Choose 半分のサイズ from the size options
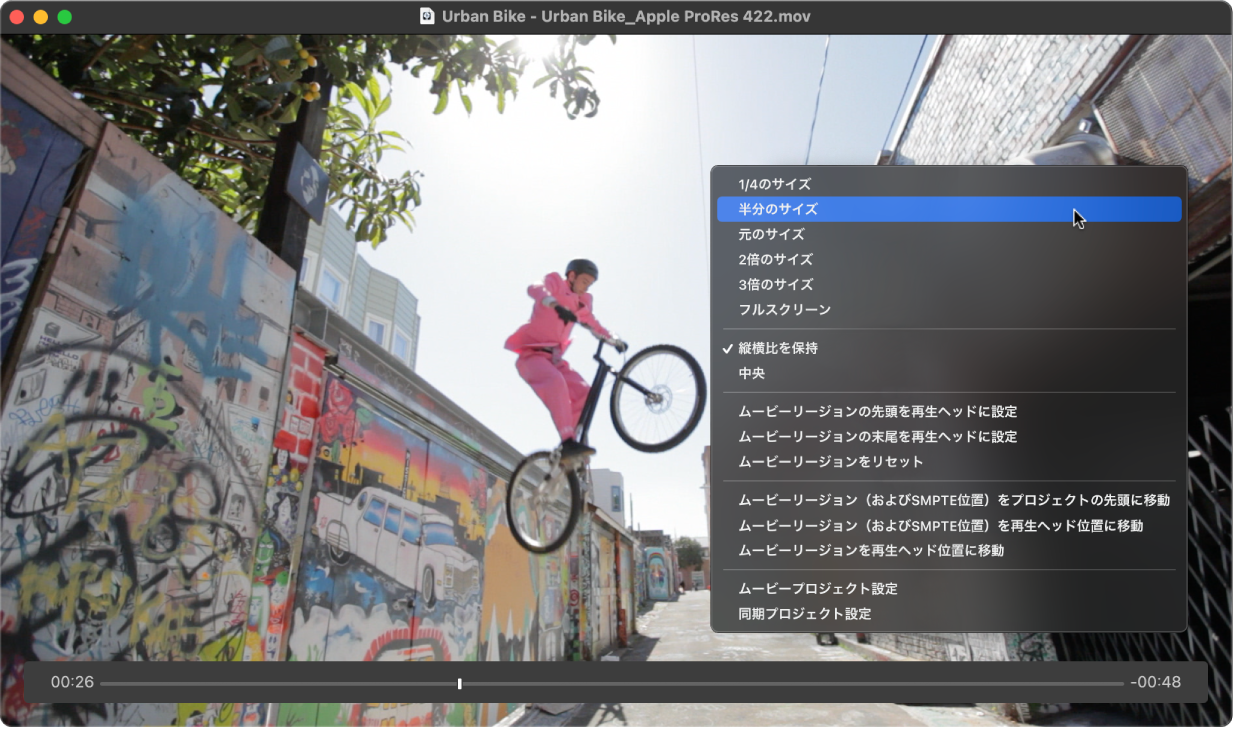This screenshot has width=1234, height=729. pyautogui.click(x=780, y=209)
